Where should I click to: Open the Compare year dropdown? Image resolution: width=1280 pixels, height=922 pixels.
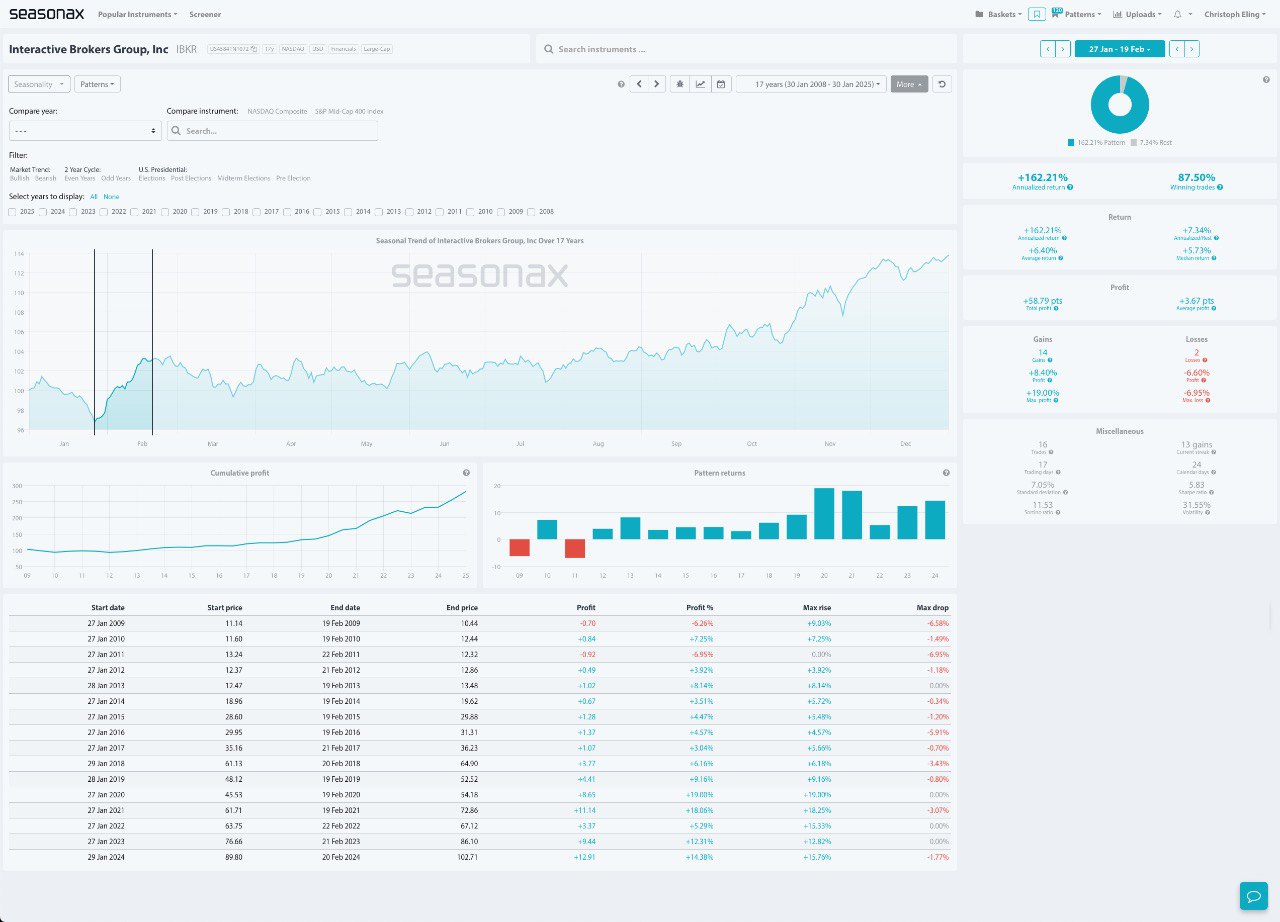pyautogui.click(x=84, y=131)
